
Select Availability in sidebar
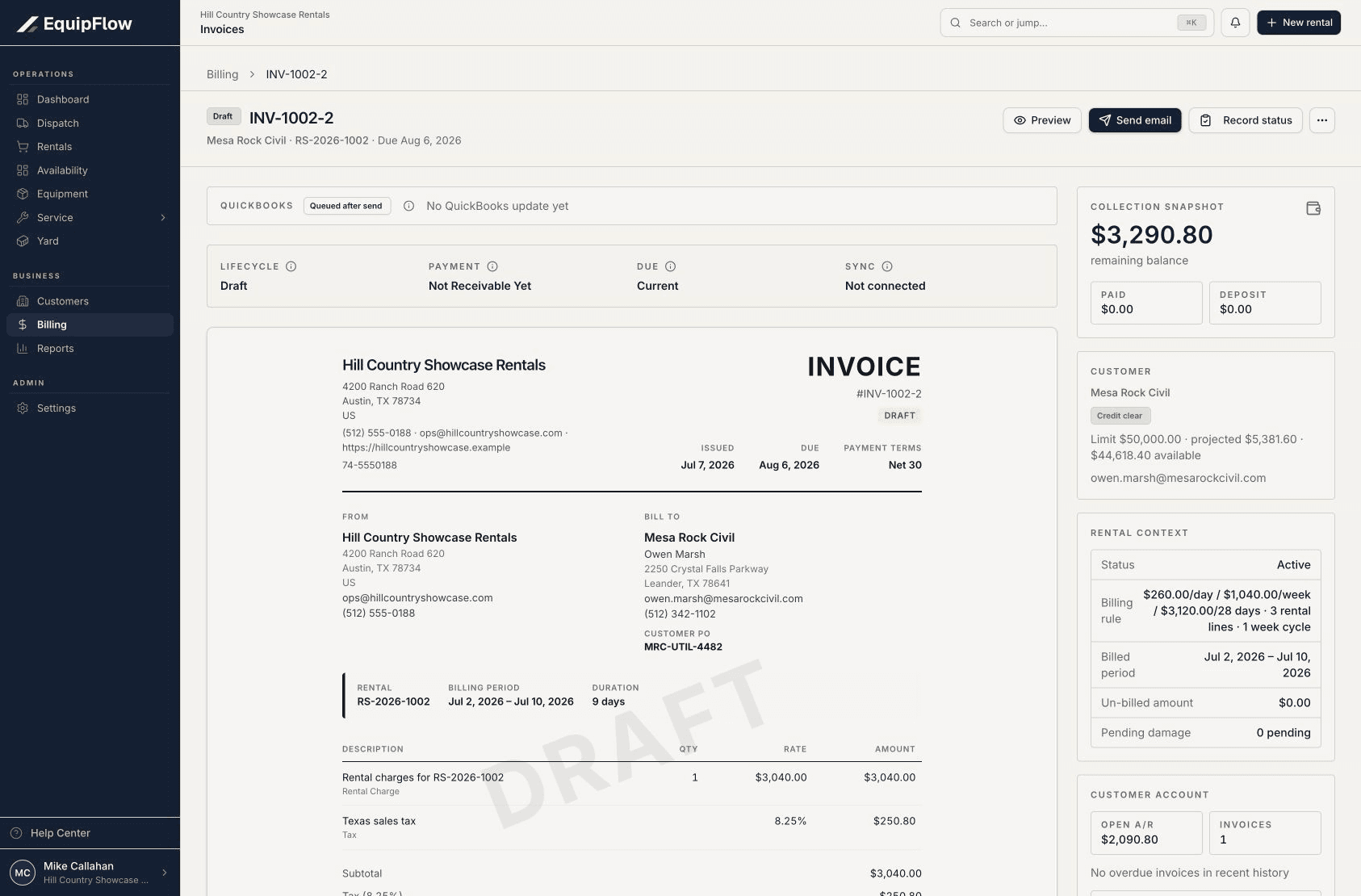tap(90, 170)
